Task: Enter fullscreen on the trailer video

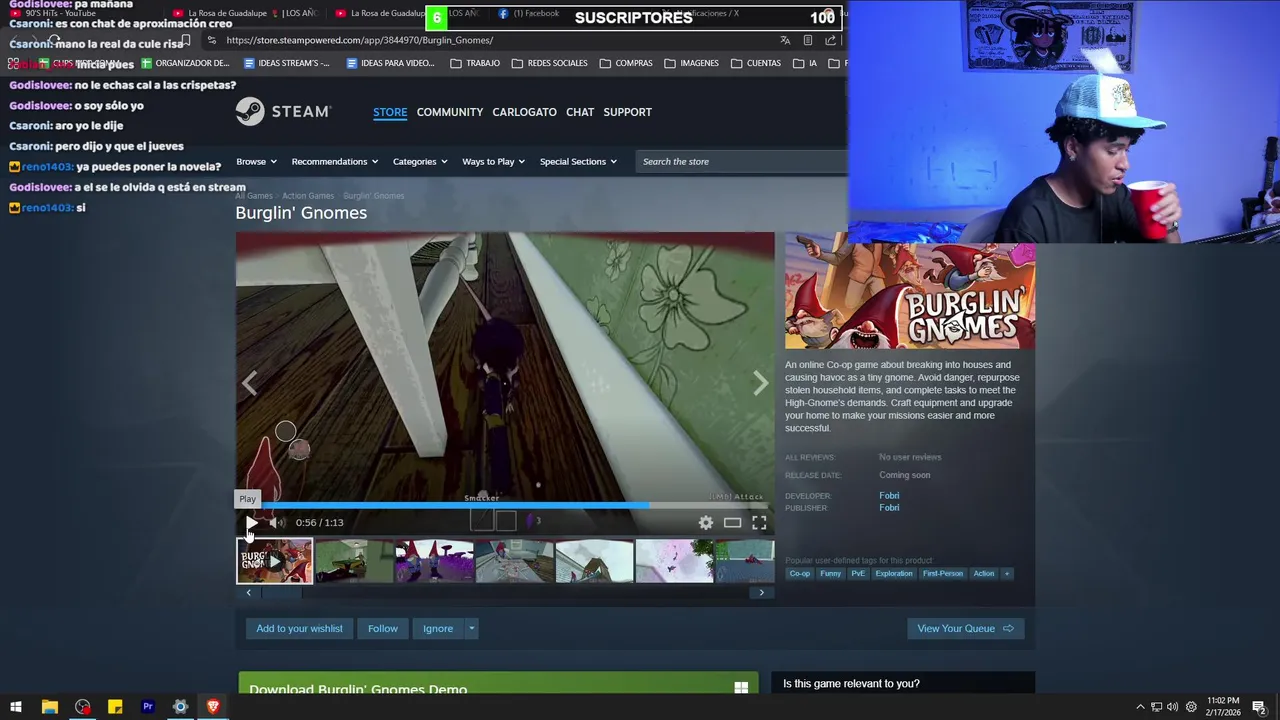Action: [759, 522]
